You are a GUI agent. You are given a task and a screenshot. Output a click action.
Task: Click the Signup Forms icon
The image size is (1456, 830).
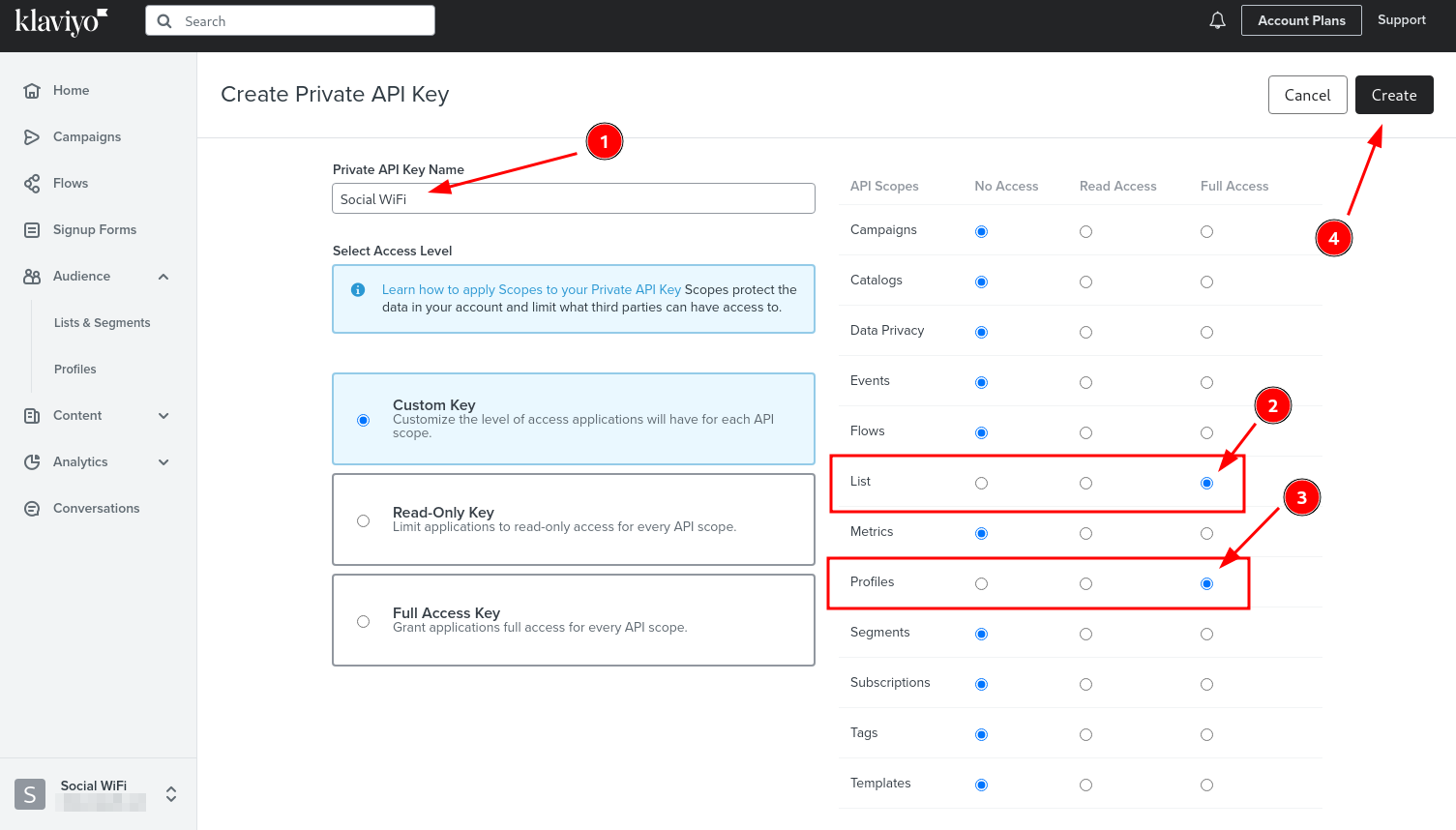coord(32,229)
